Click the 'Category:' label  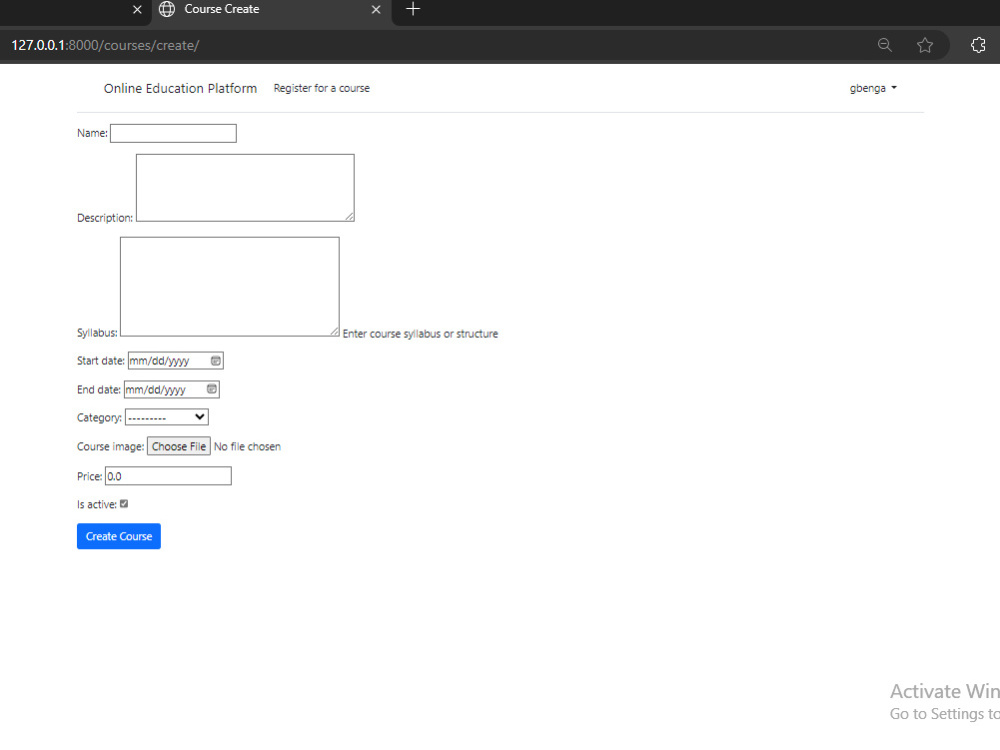99,418
